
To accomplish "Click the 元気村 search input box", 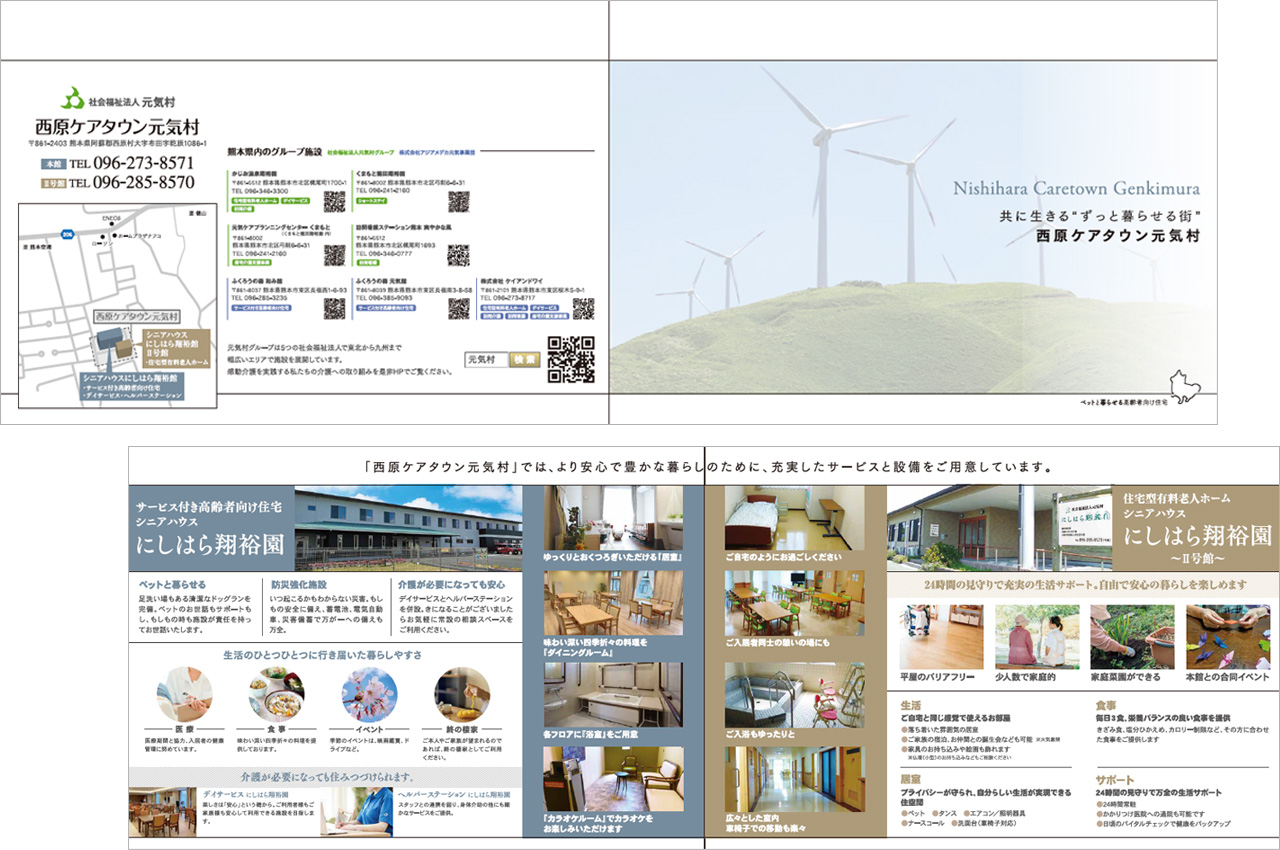I will click(487, 359).
